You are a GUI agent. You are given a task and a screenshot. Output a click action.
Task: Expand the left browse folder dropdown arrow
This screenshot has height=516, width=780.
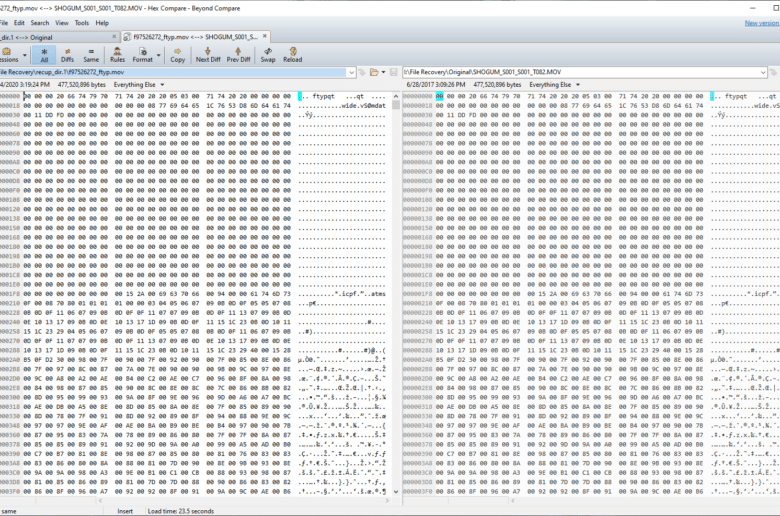point(383,73)
